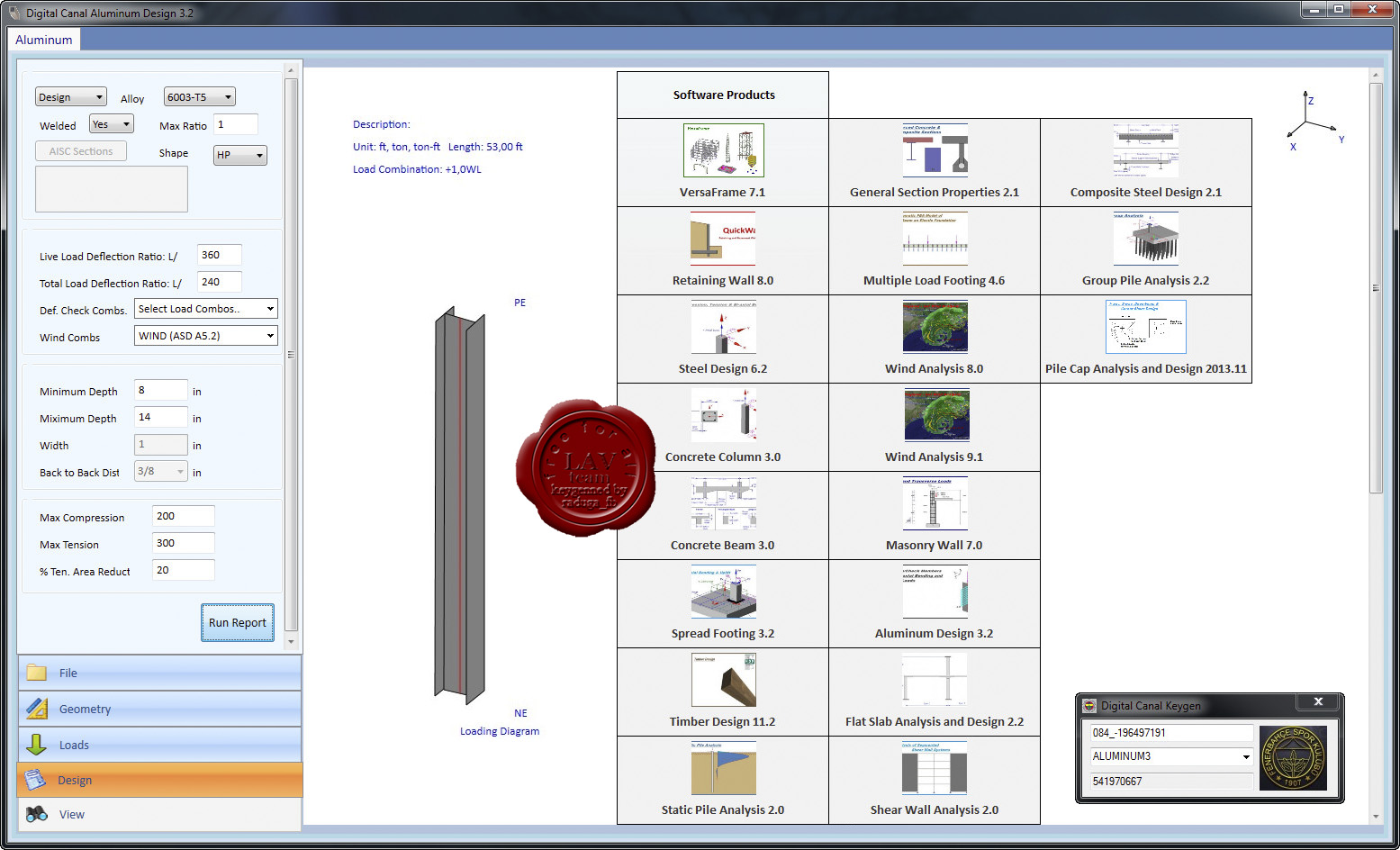
Task: Click the View binoculars icon
Action: pos(37,814)
